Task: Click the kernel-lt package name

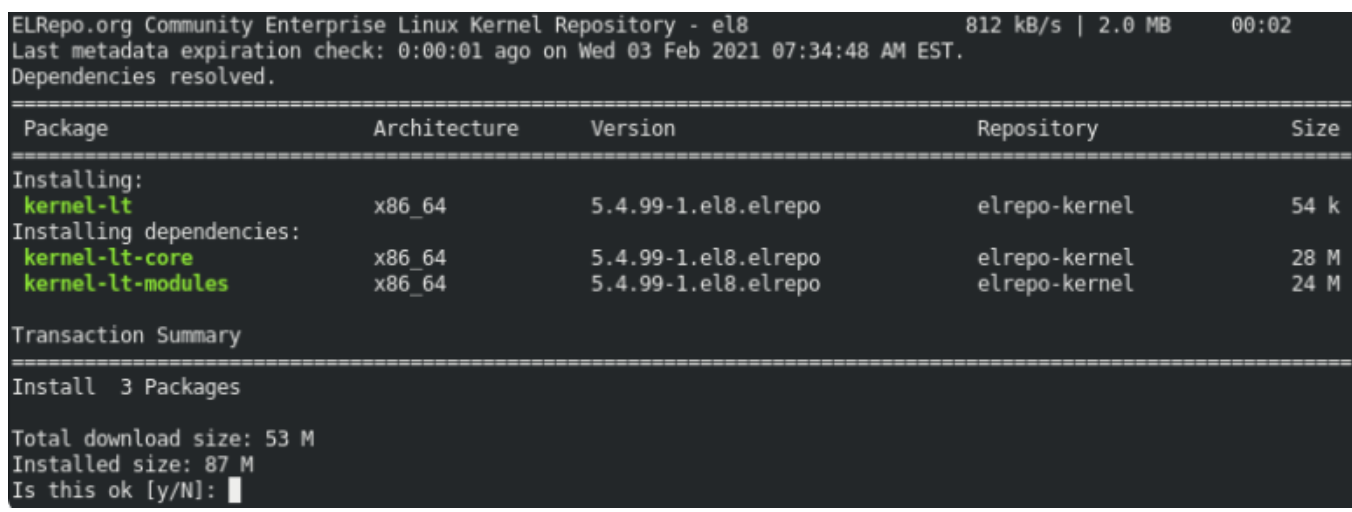Action: 78,206
